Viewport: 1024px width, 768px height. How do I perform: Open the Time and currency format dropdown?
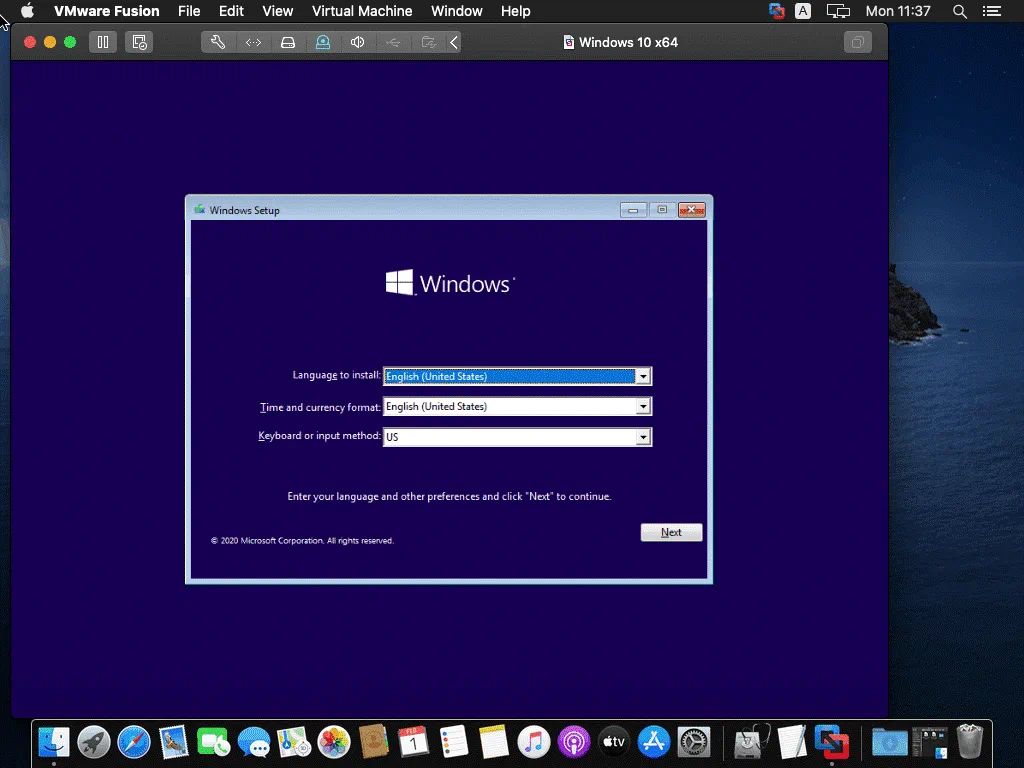(x=643, y=407)
